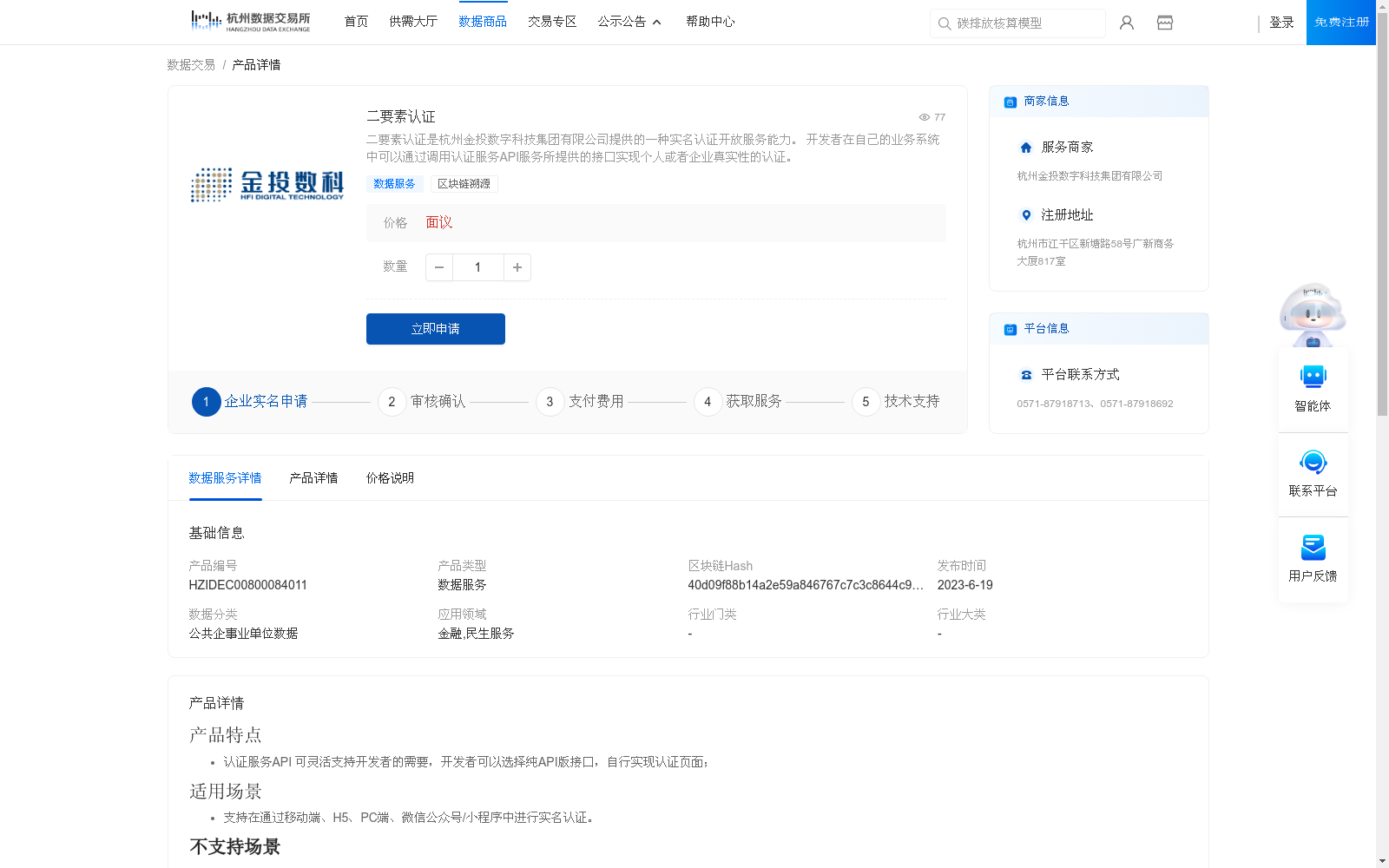Open the user profile icon

tap(1127, 23)
